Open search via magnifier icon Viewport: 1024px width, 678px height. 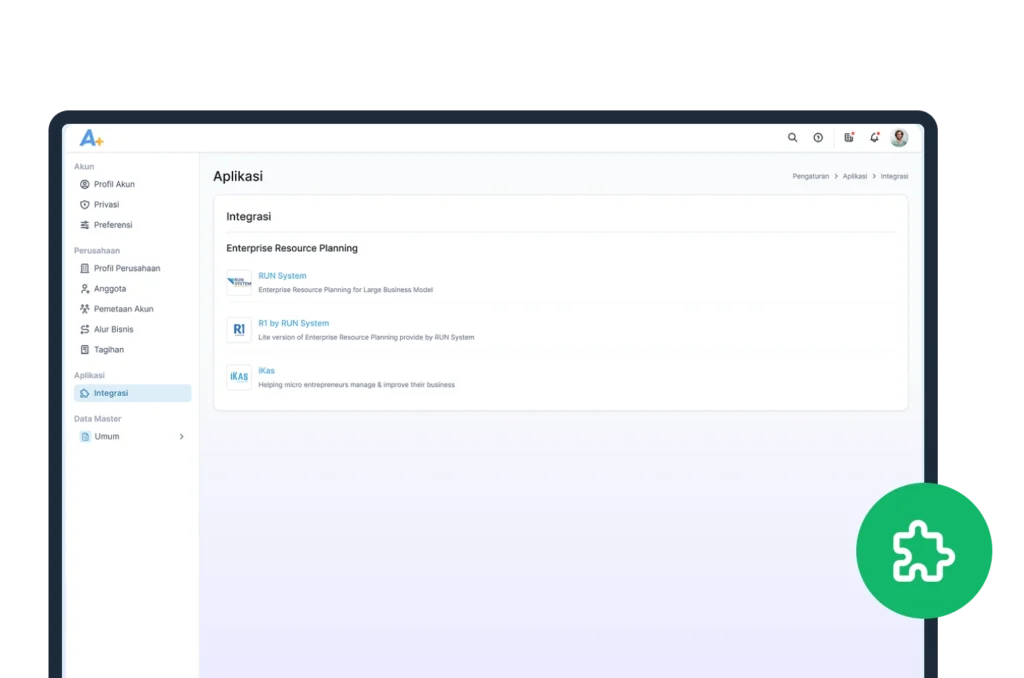coord(792,137)
